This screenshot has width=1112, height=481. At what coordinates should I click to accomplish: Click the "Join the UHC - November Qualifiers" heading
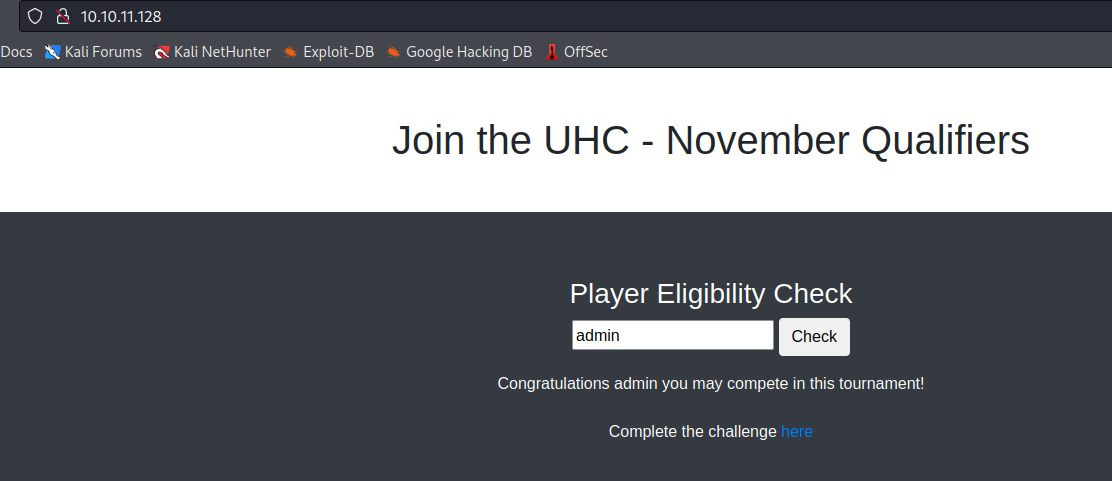711,140
